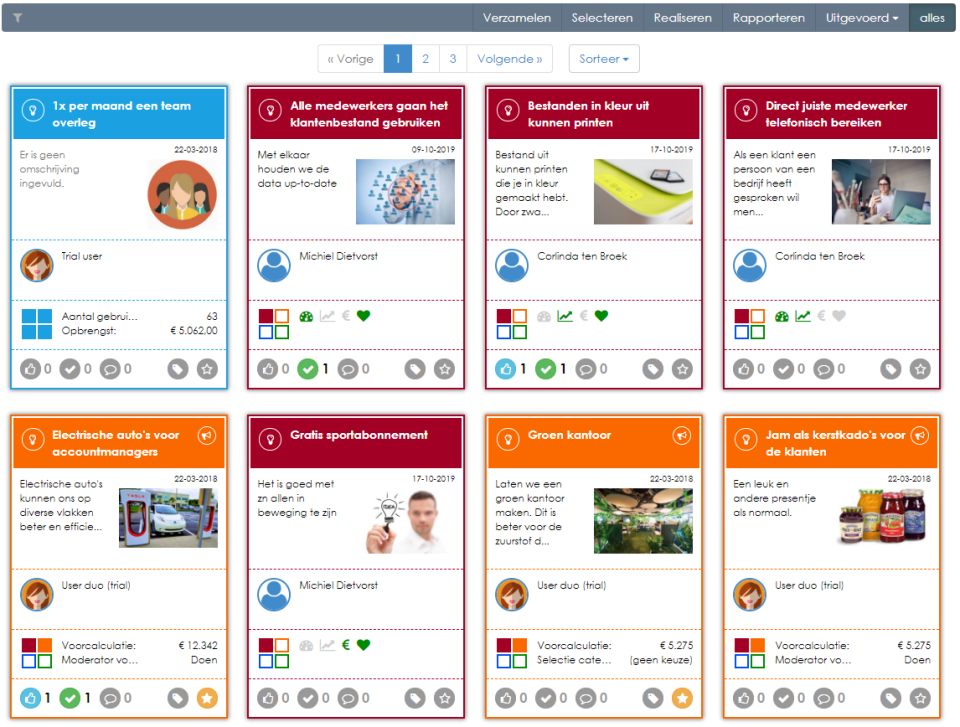The height and width of the screenshot is (727, 960).
Task: Open the Sorteer dropdown
Action: 604,58
